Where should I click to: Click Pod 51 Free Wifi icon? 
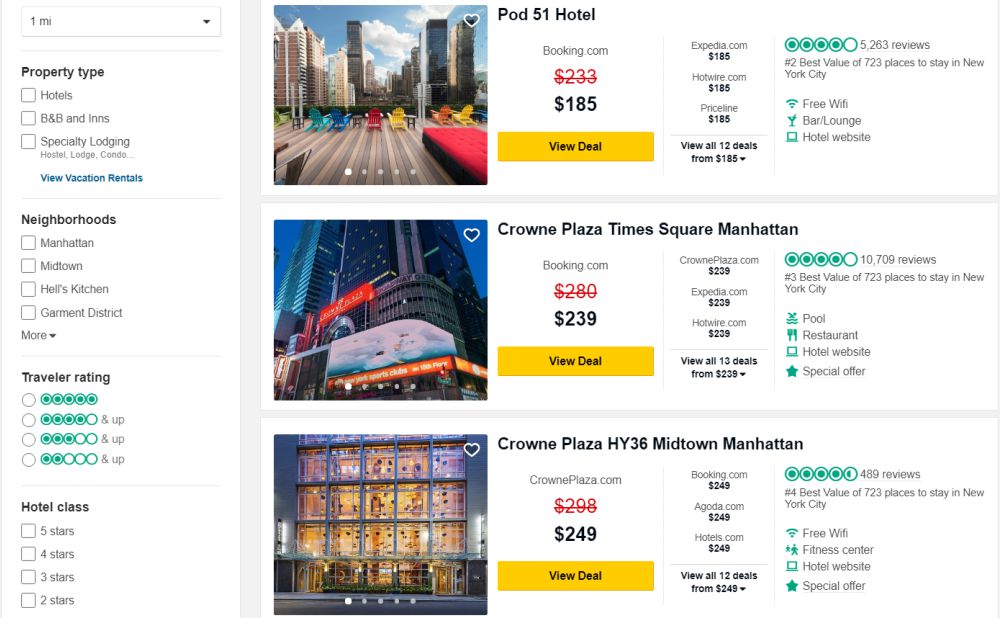(792, 104)
